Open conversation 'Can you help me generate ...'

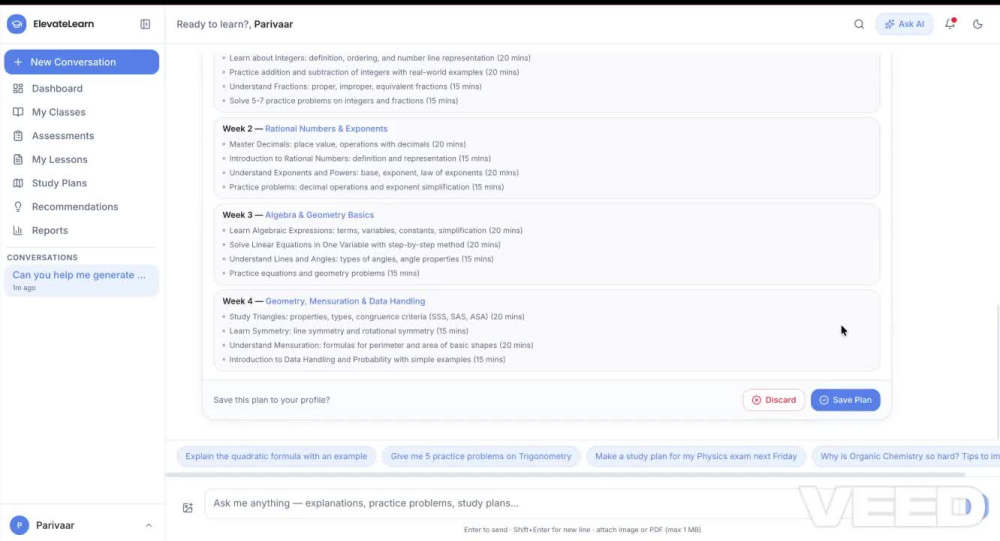(x=81, y=281)
